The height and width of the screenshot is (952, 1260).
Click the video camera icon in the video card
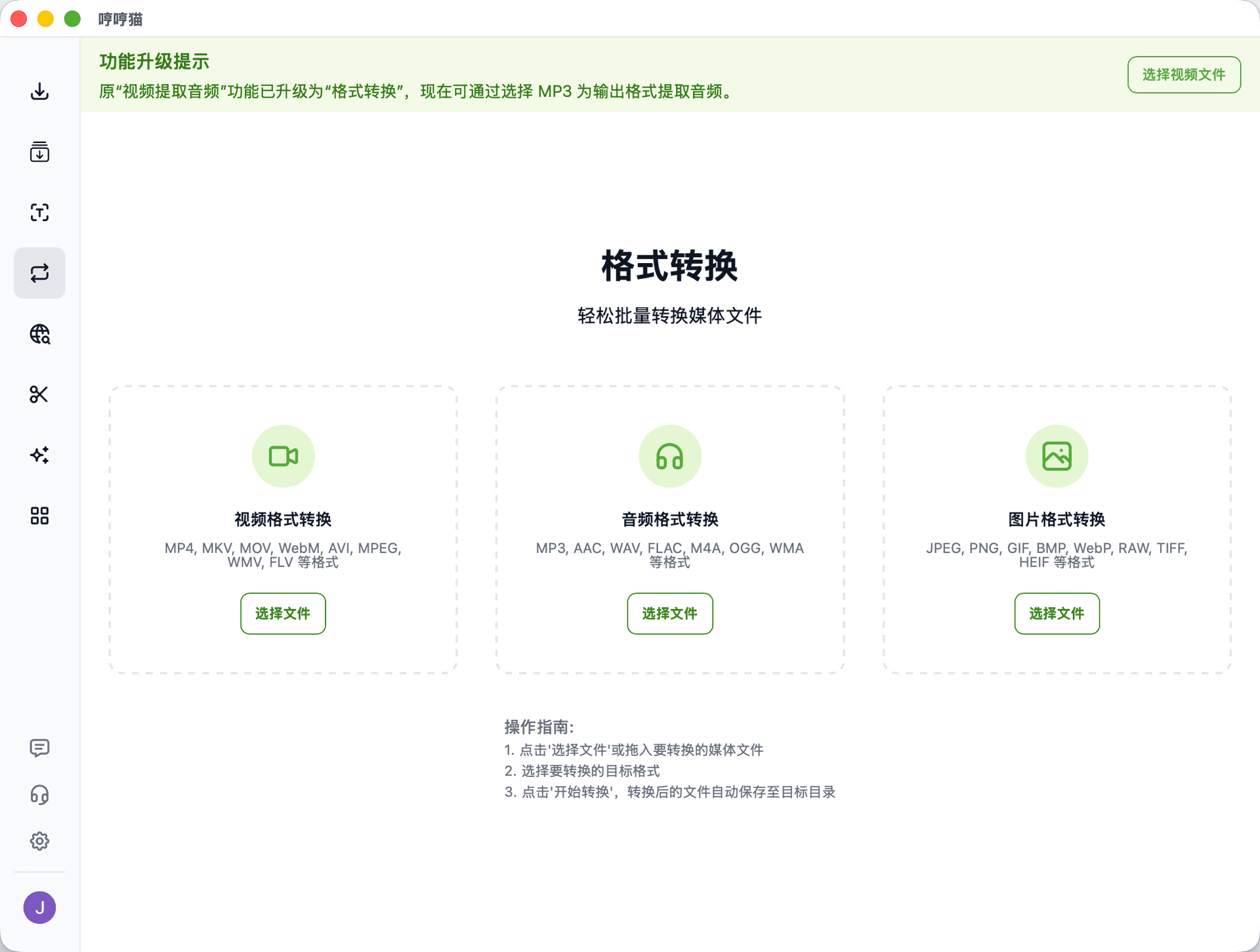pyautogui.click(x=282, y=455)
